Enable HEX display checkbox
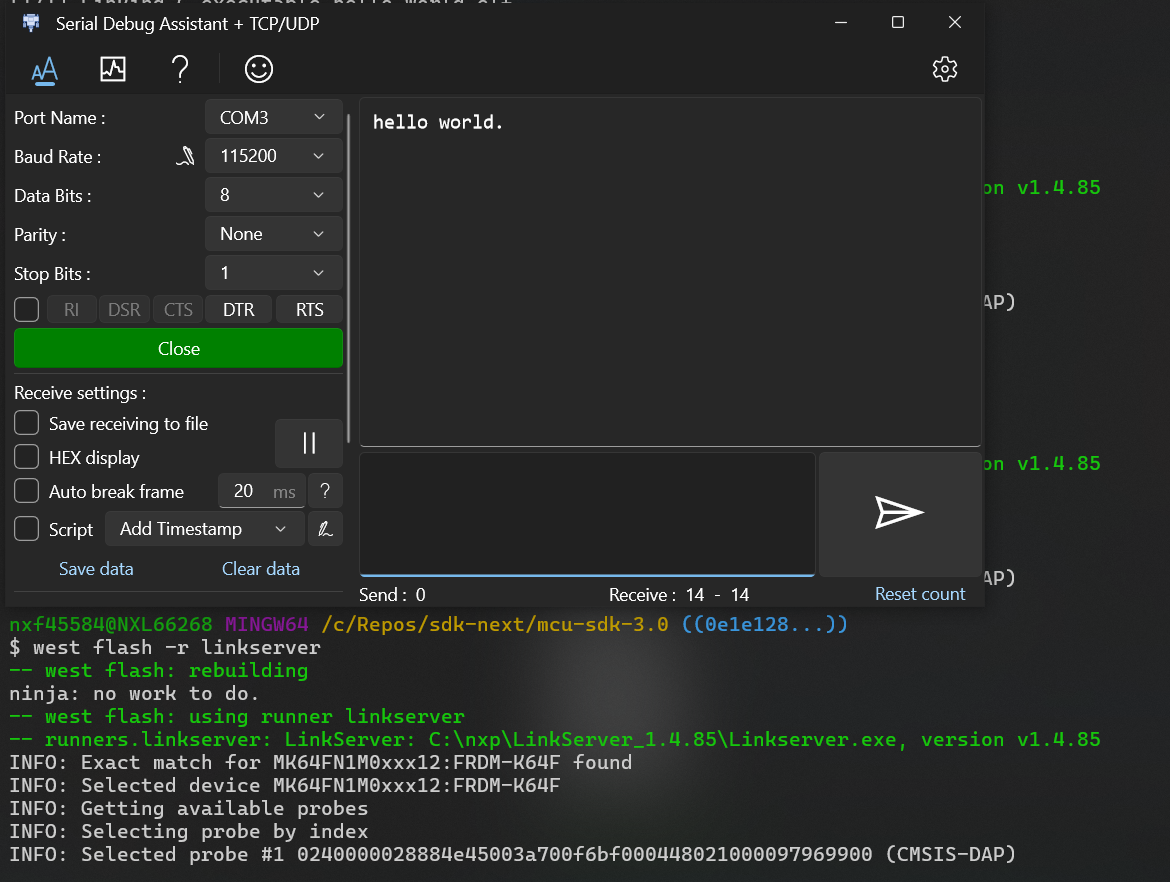Screen dimensions: 1170x882 27,457
